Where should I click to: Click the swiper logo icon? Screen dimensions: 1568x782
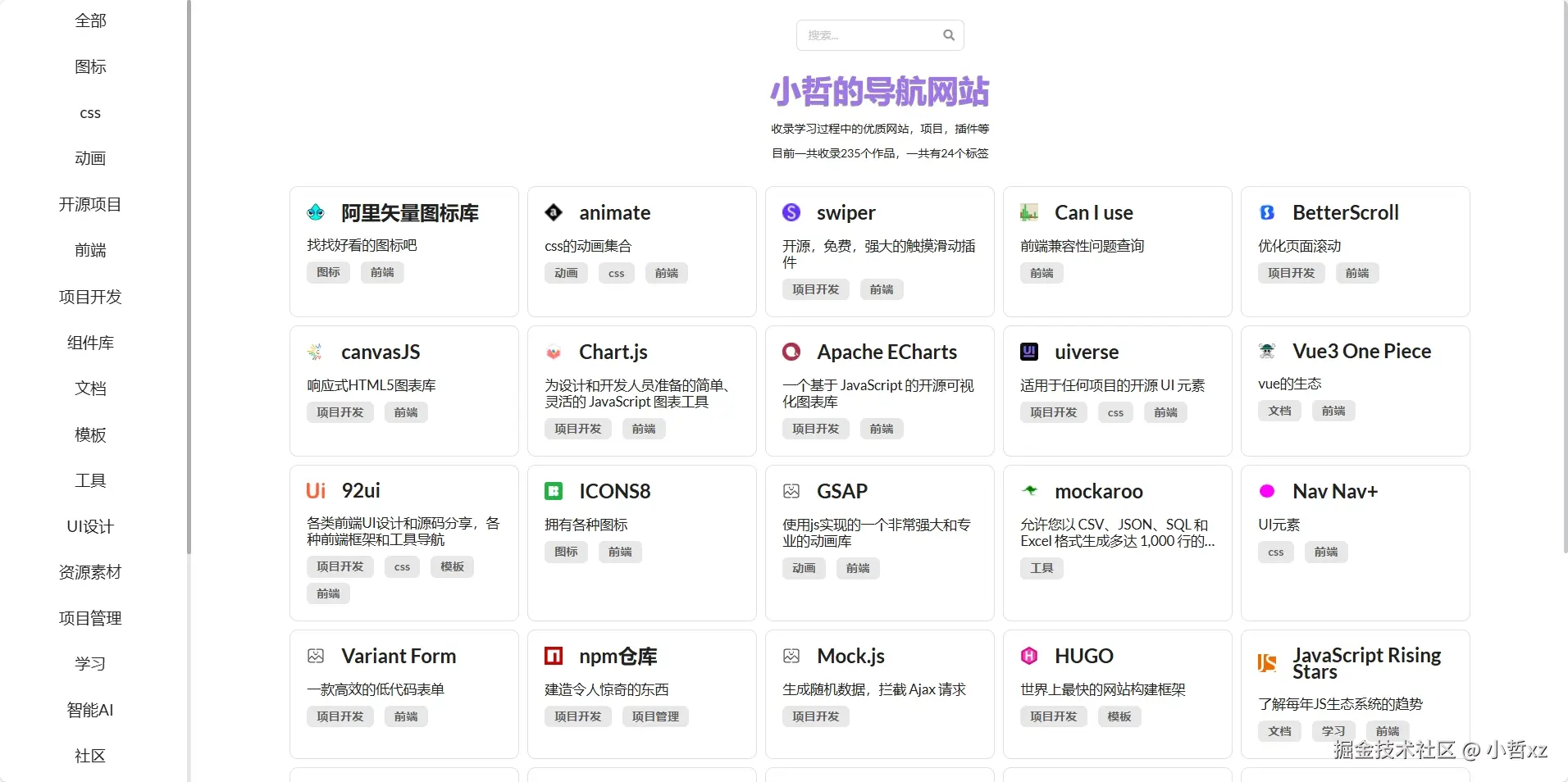[791, 212]
